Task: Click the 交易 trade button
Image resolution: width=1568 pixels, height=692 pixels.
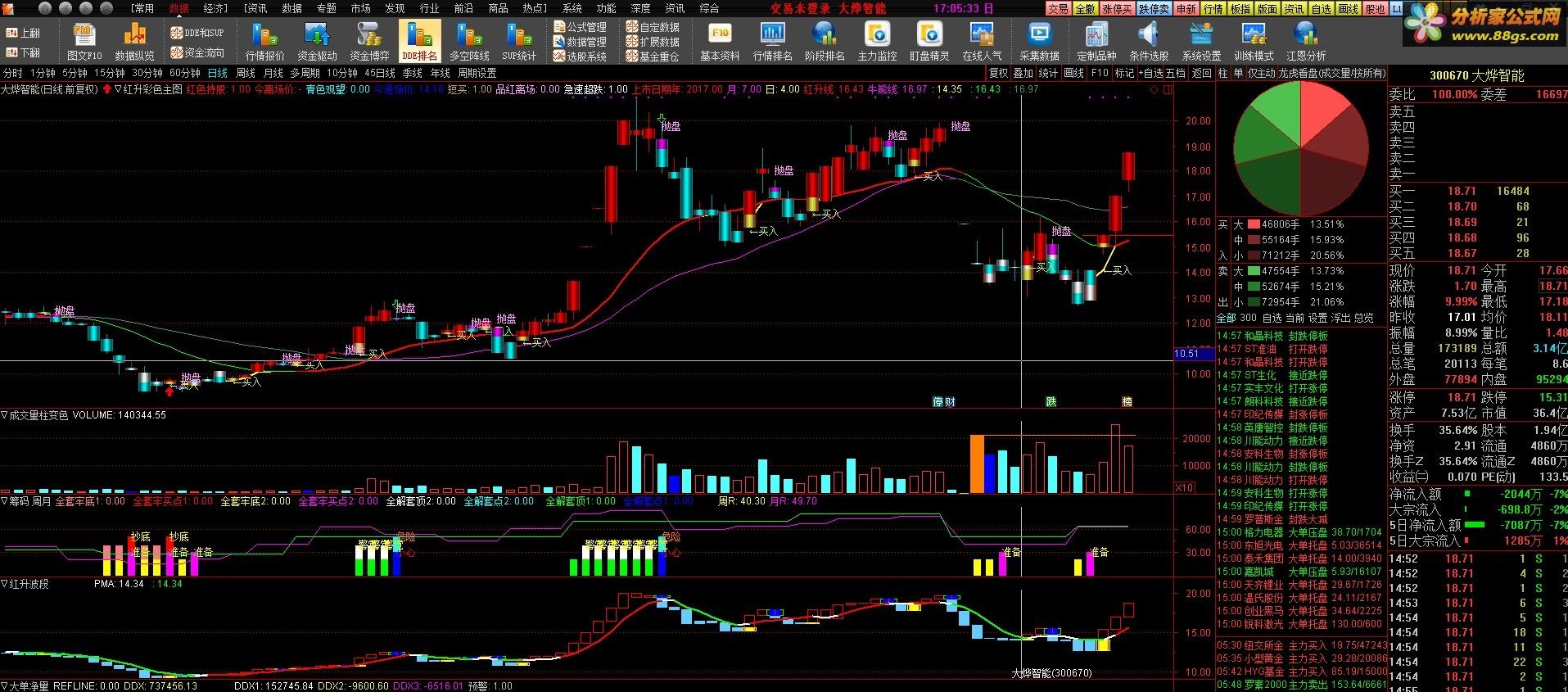Action: tap(1058, 8)
